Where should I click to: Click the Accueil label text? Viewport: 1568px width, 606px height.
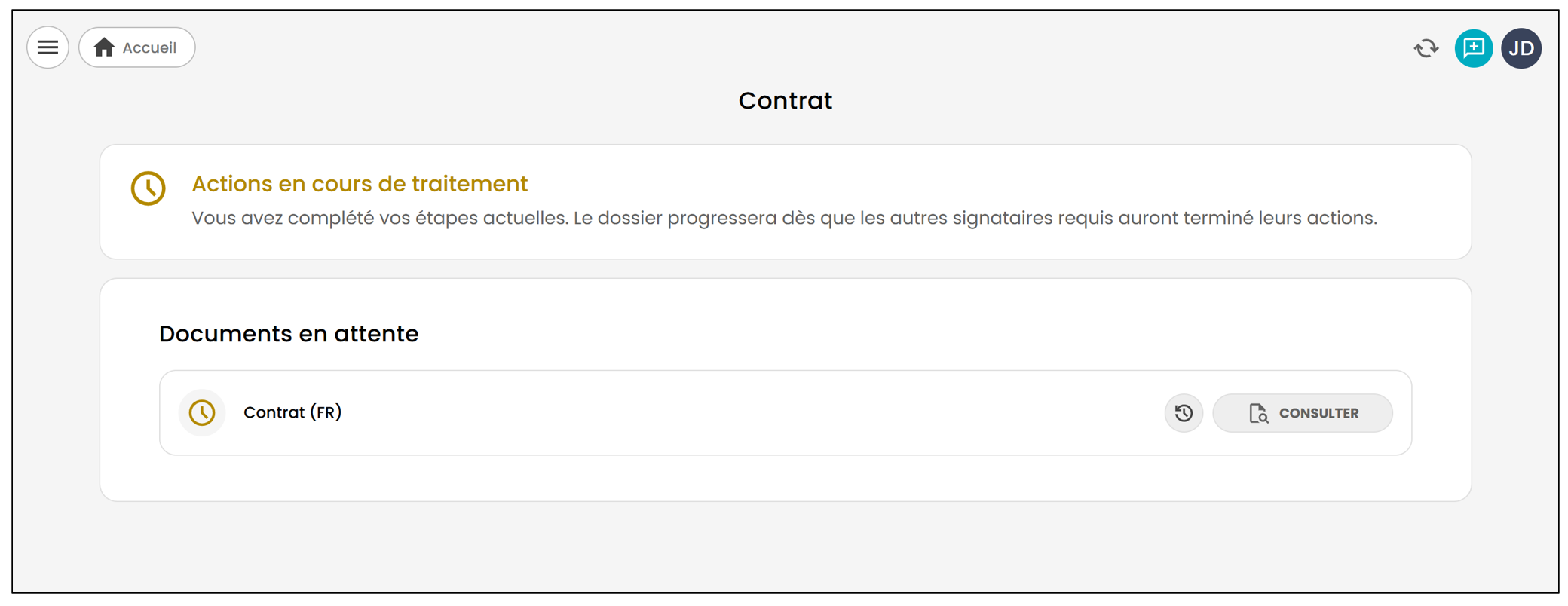point(149,47)
